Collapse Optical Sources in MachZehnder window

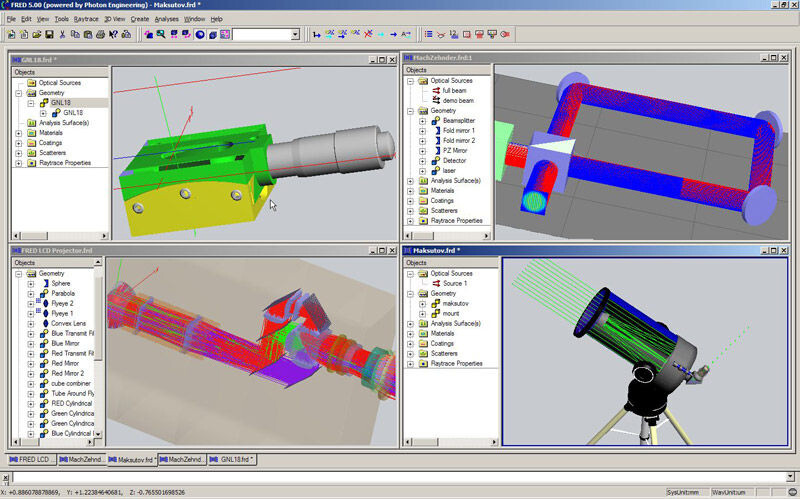(x=410, y=81)
